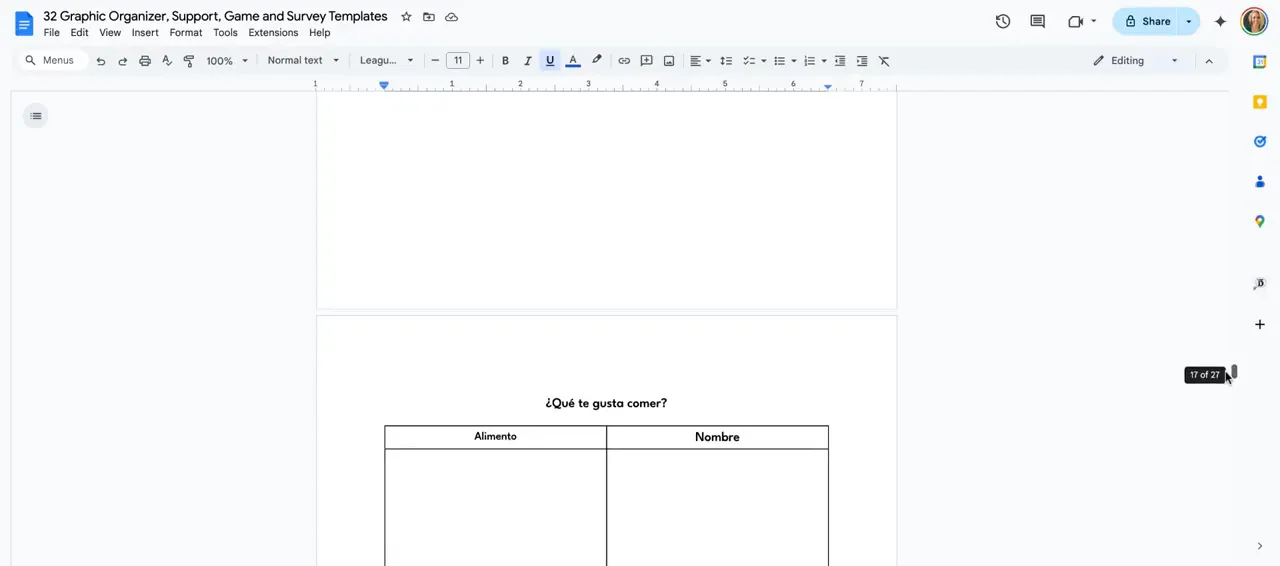Show document outline tabs
Image resolution: width=1280 pixels, height=566 pixels.
point(36,116)
